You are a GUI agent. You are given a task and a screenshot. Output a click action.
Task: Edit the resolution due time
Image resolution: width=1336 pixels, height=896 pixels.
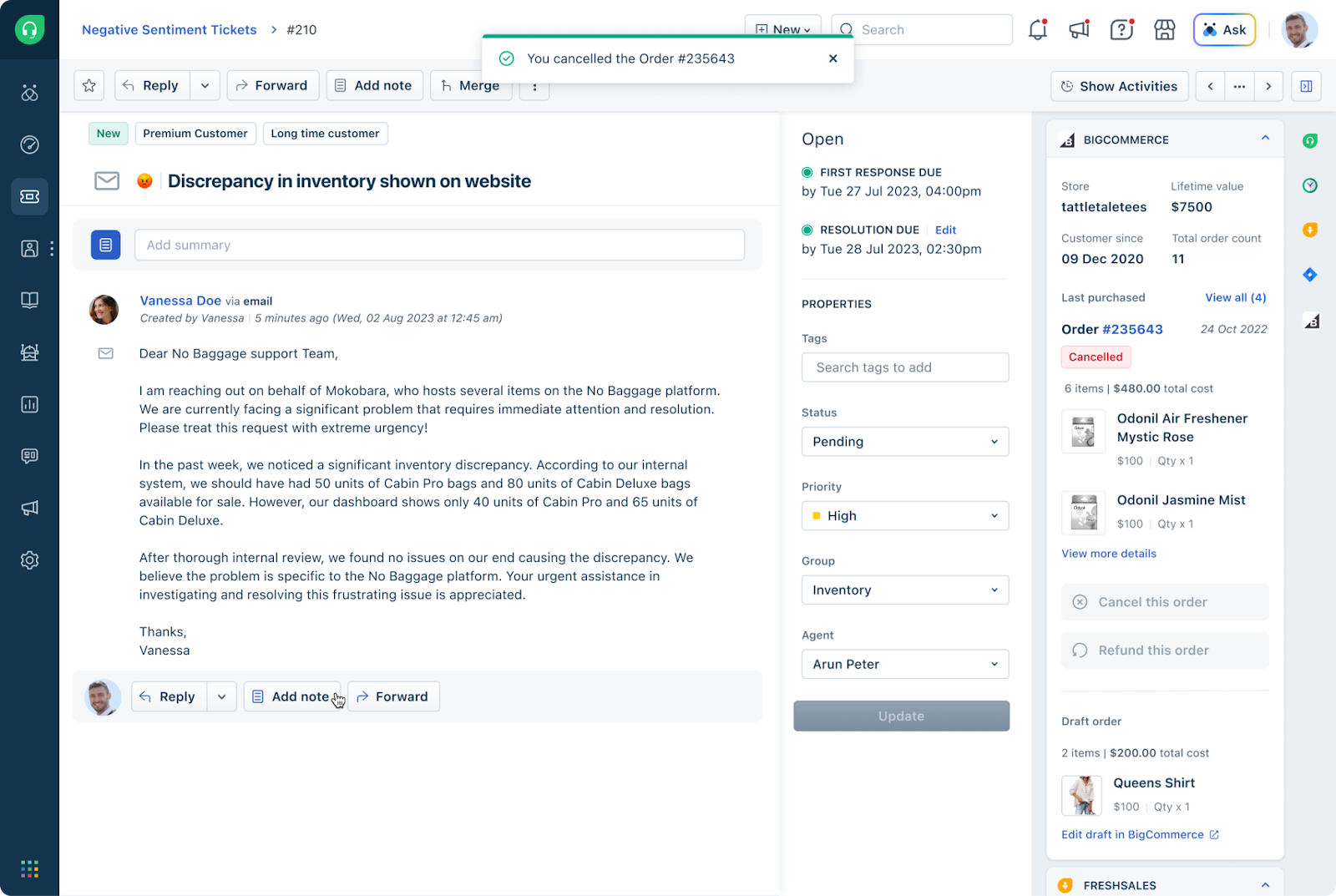pyautogui.click(x=945, y=230)
